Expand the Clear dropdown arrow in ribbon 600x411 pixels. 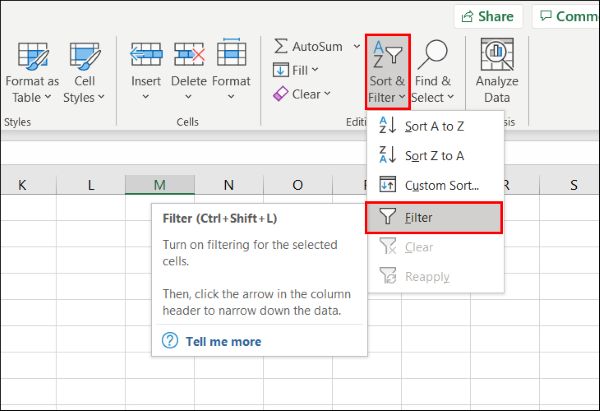(328, 93)
